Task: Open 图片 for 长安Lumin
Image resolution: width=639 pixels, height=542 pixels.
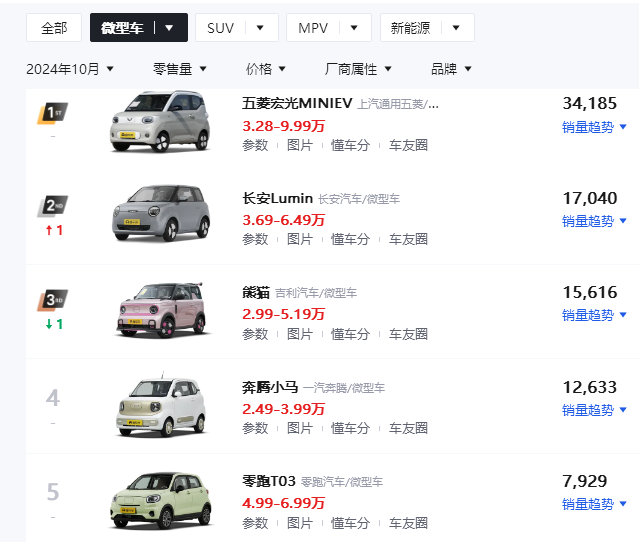Action: (300, 240)
